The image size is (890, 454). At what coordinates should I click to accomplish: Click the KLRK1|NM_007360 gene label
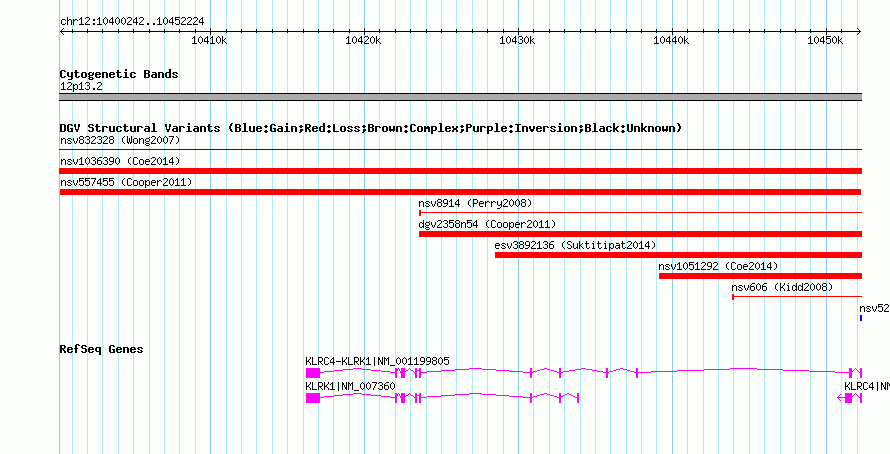pos(350,386)
